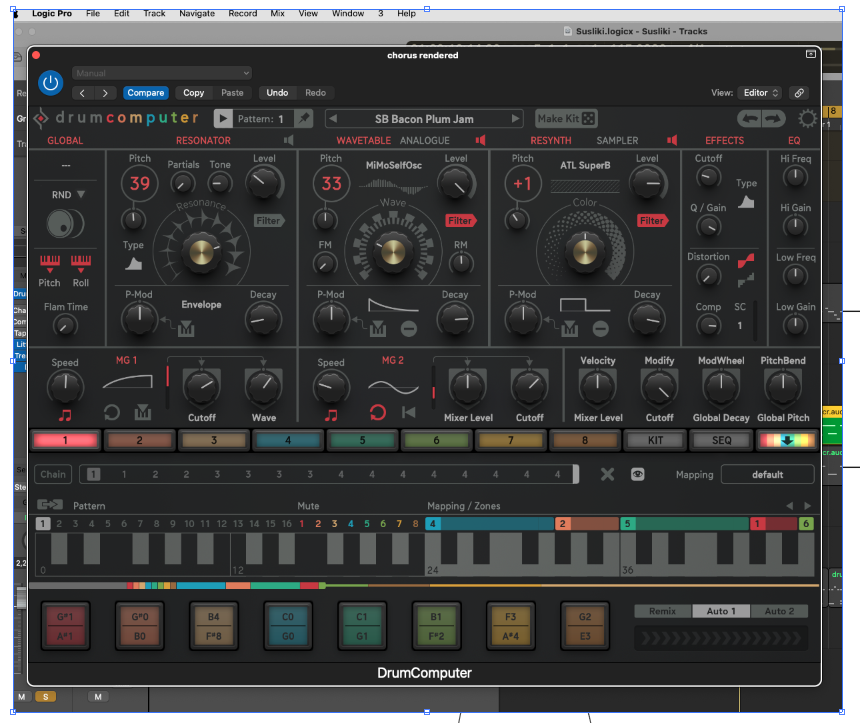Click the speaker icon next to Resonator section

290,140
